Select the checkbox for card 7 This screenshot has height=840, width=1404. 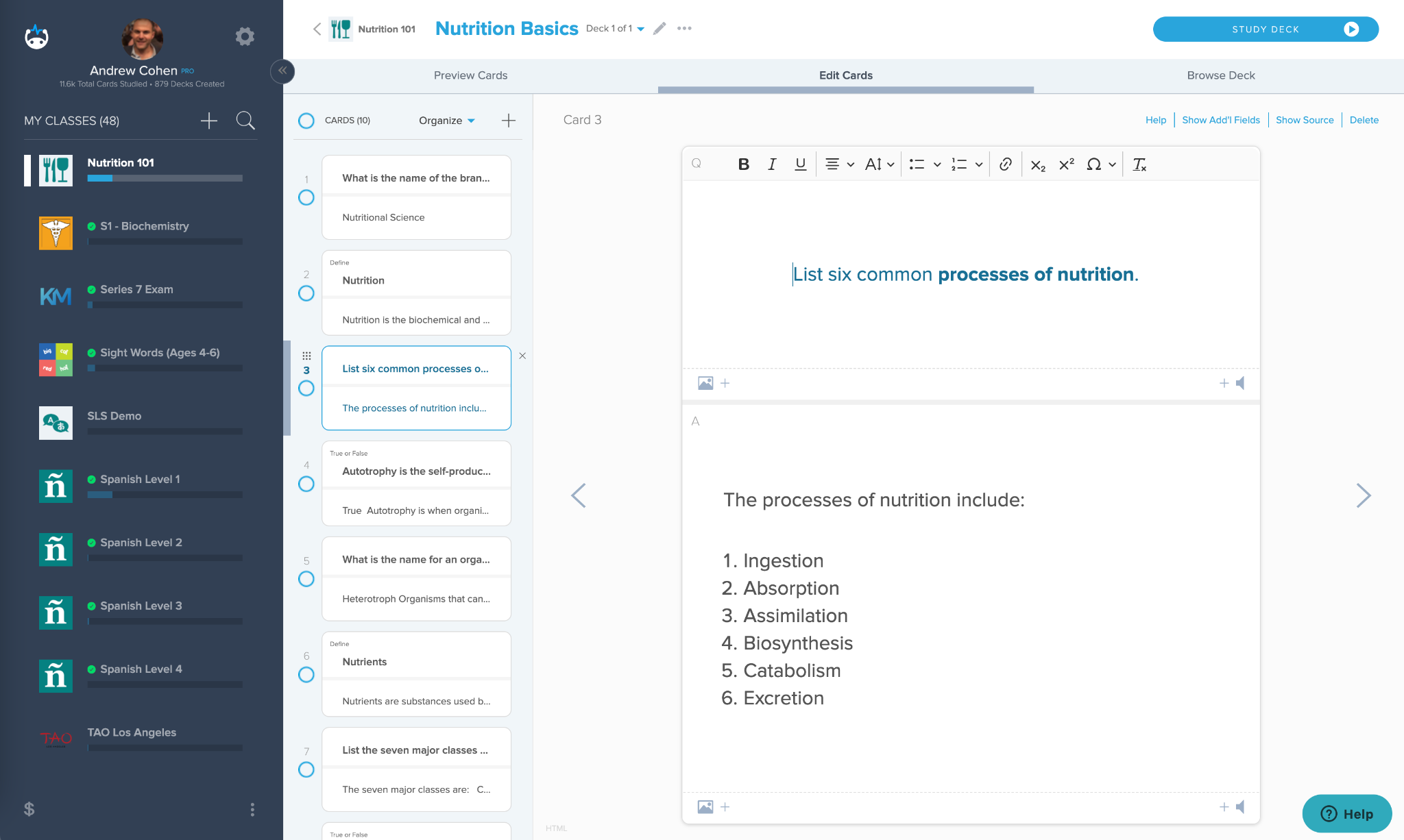click(x=306, y=769)
